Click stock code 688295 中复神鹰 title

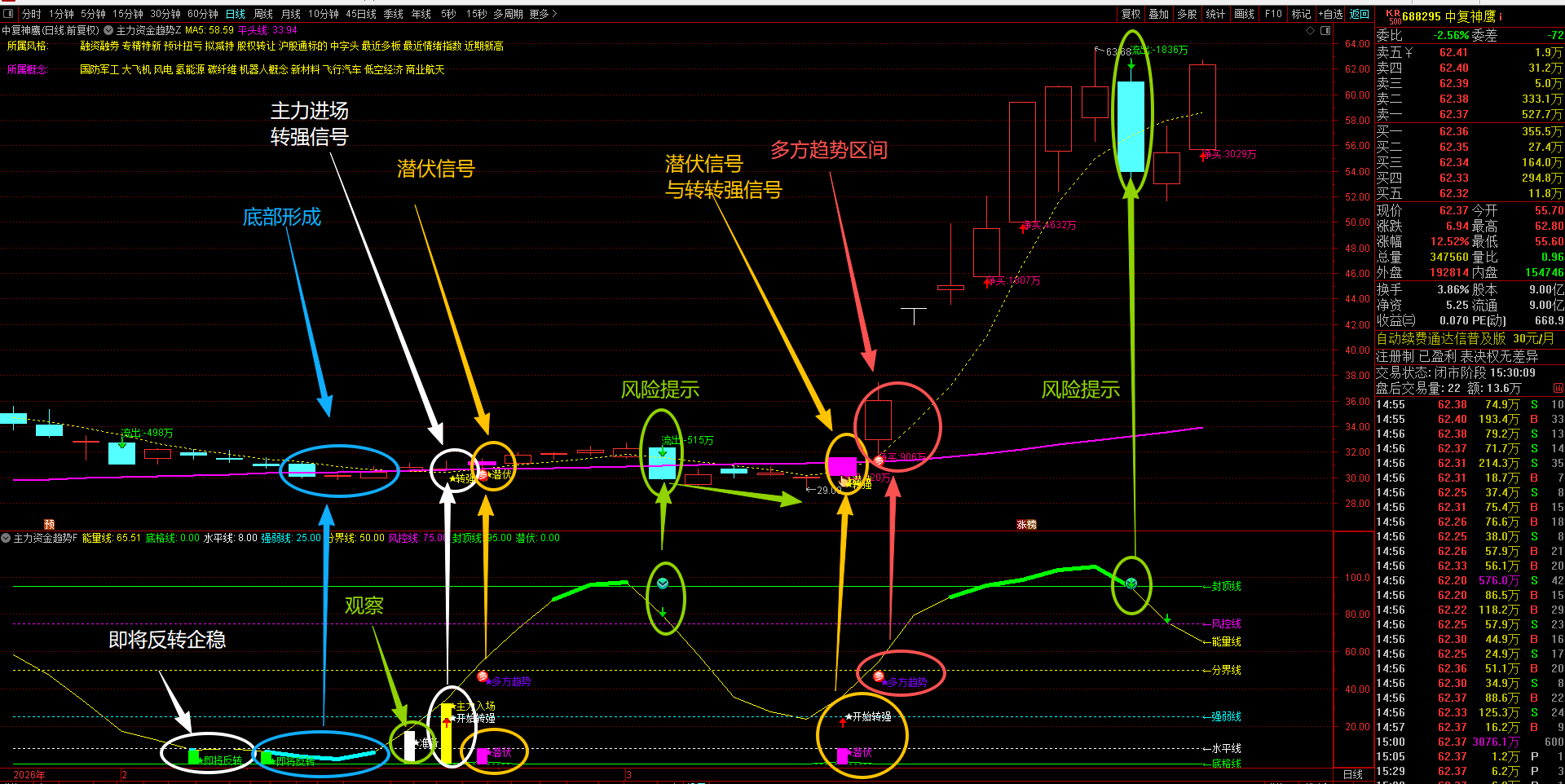pos(1448,16)
